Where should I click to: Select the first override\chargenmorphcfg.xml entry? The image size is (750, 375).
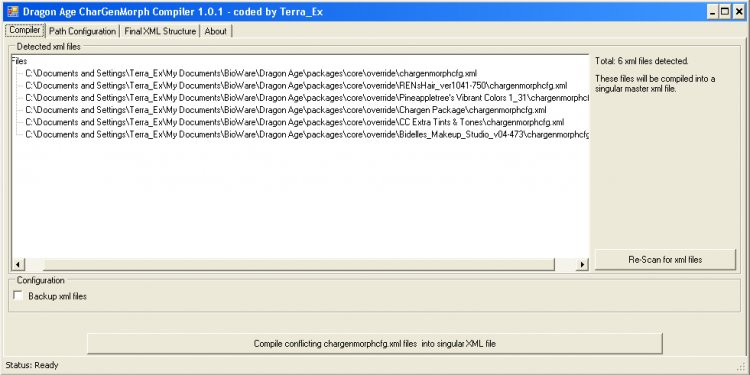coord(251,73)
